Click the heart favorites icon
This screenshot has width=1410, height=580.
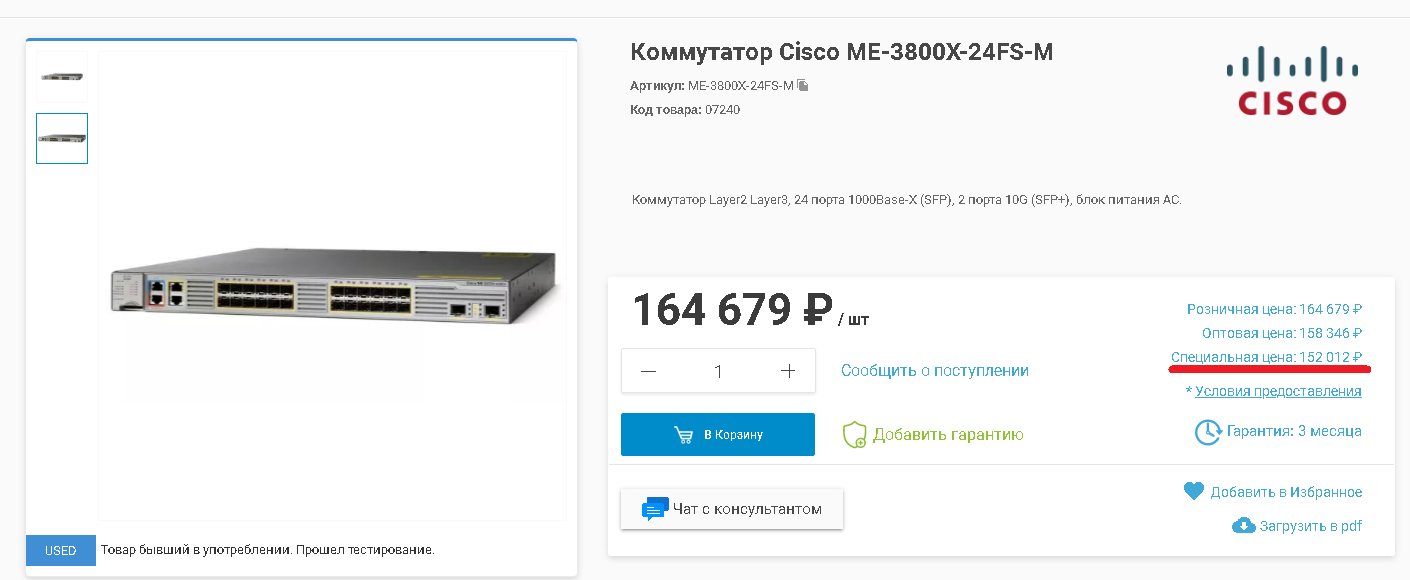[1193, 492]
